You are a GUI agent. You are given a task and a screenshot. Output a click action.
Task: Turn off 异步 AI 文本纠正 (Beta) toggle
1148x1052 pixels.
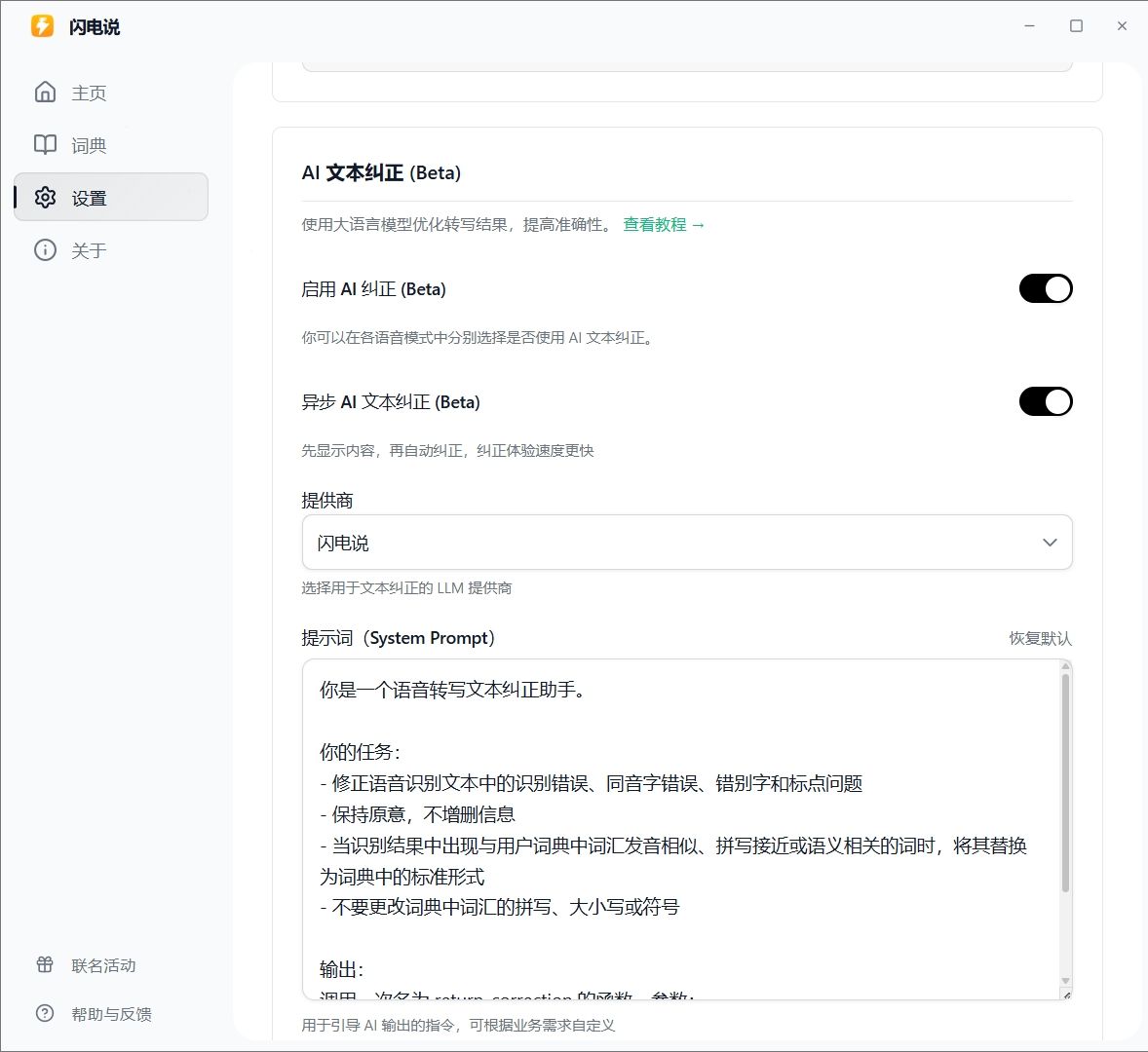click(x=1045, y=402)
